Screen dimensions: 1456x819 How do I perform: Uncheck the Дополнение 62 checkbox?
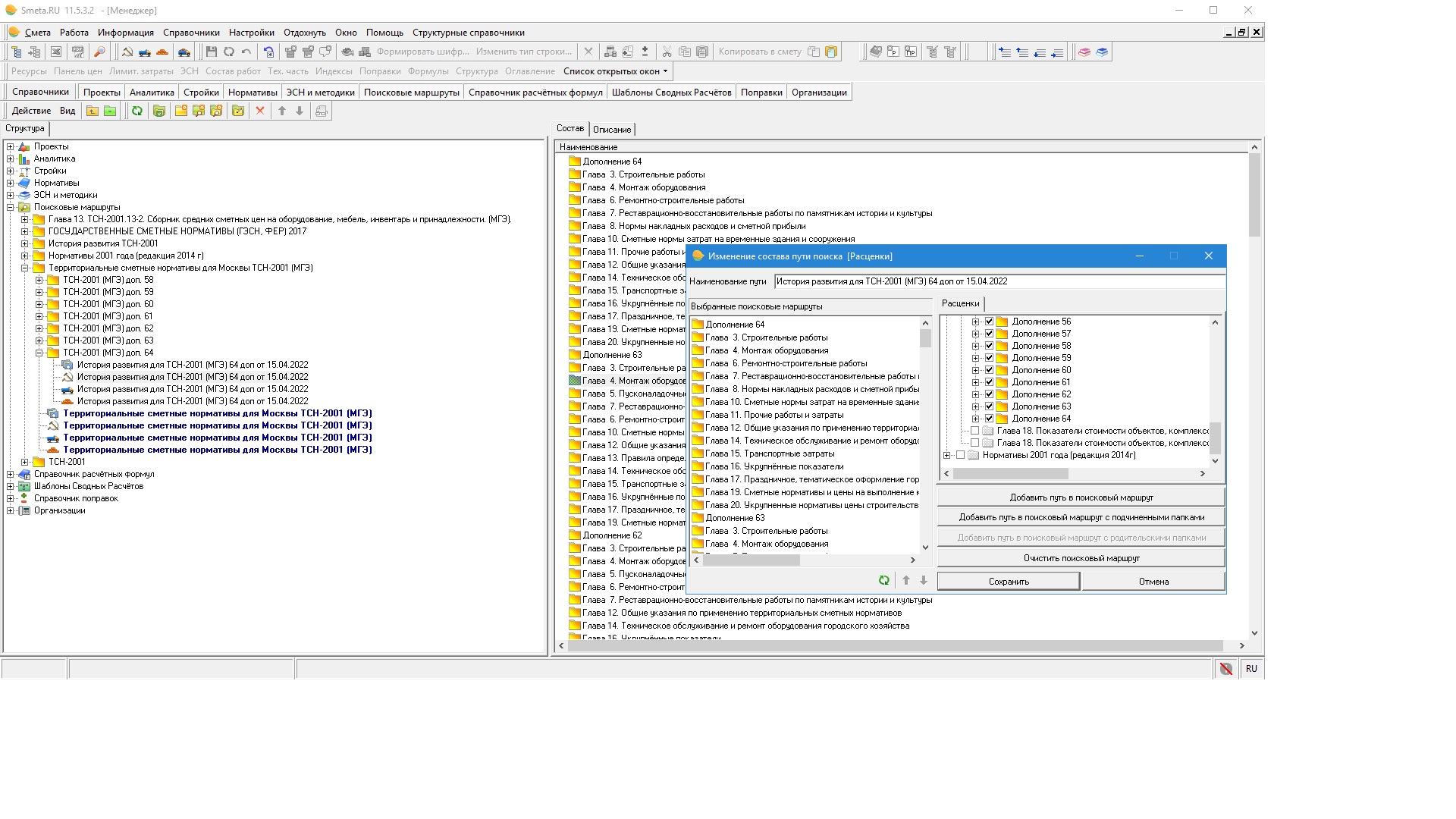[989, 394]
